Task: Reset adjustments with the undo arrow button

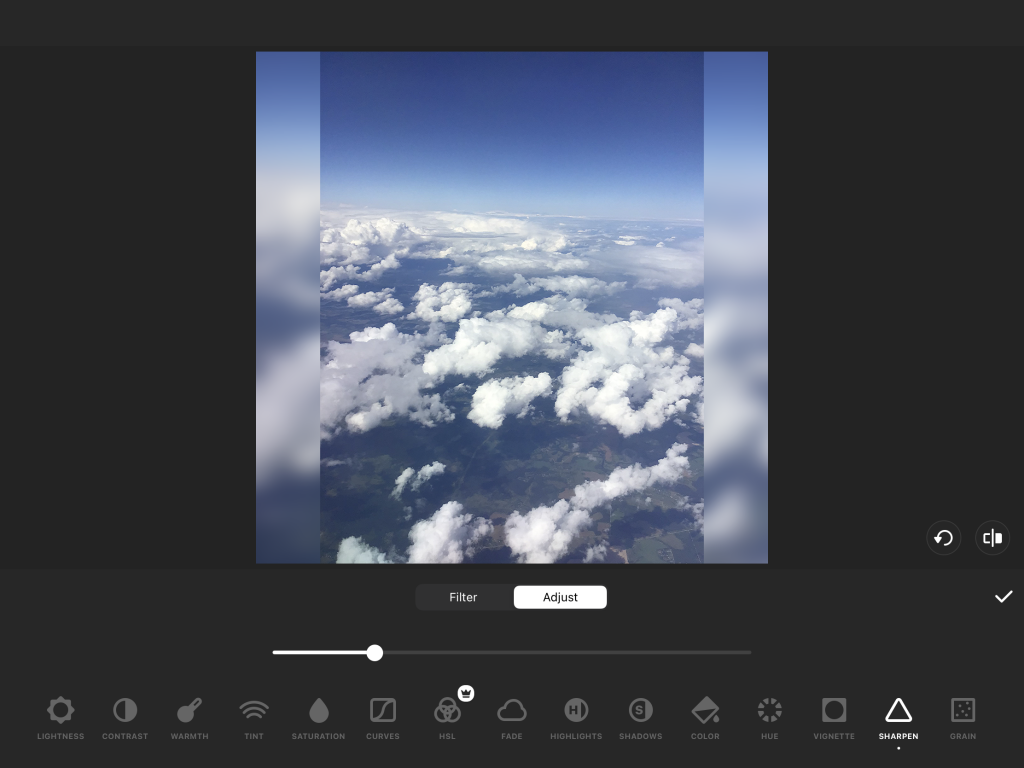Action: point(943,538)
